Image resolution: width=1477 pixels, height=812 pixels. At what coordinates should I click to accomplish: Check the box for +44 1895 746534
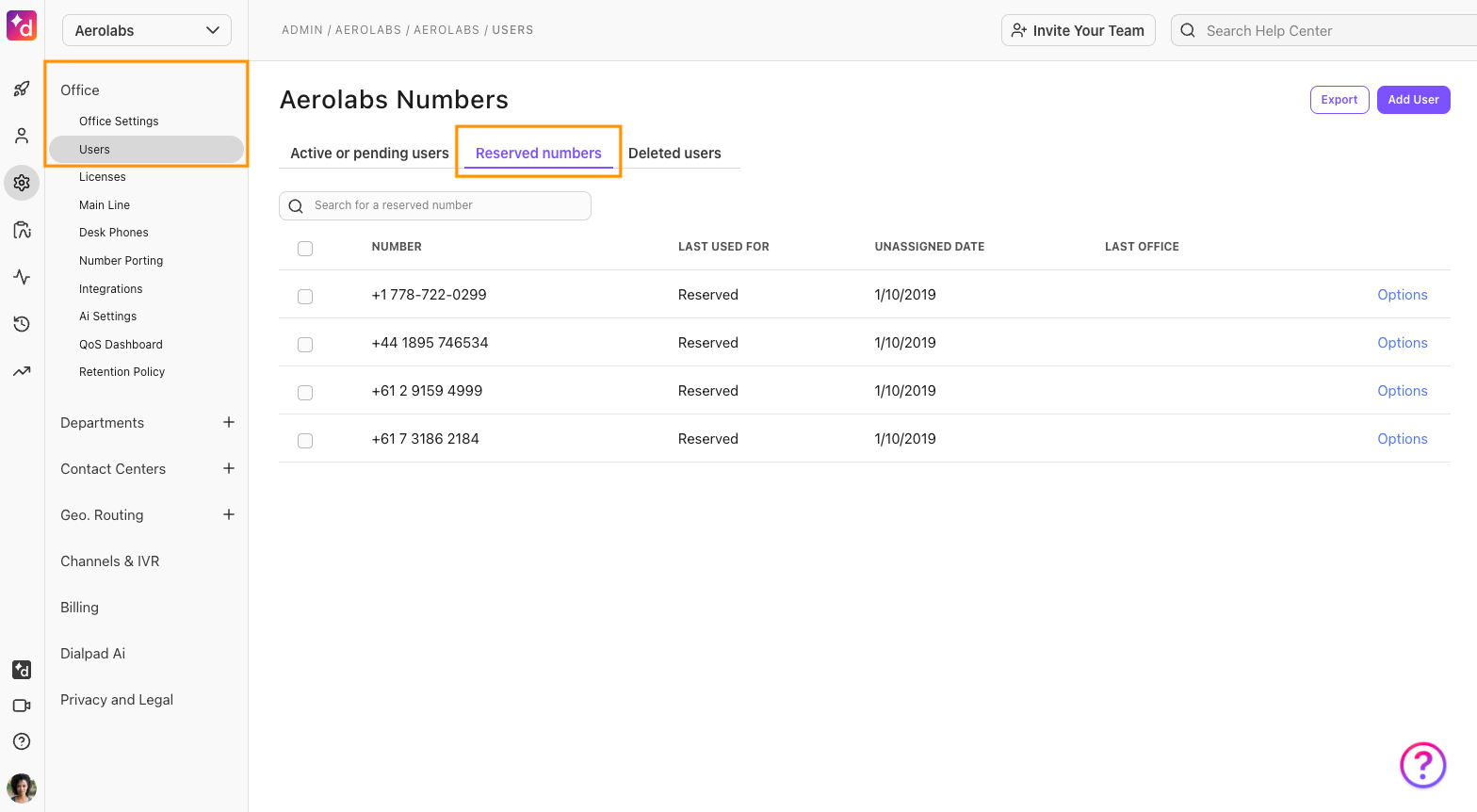[x=305, y=345]
